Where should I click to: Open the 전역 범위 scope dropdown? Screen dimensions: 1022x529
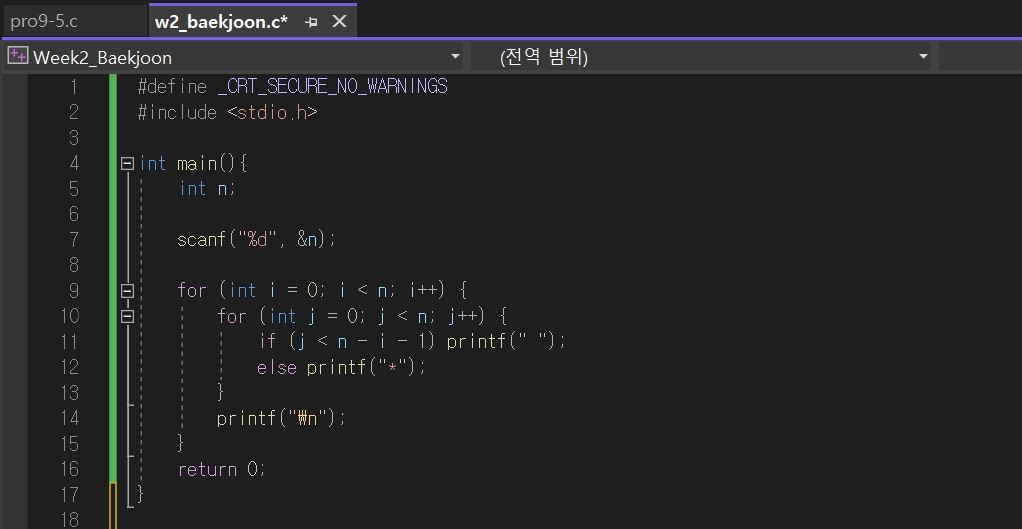pos(923,57)
